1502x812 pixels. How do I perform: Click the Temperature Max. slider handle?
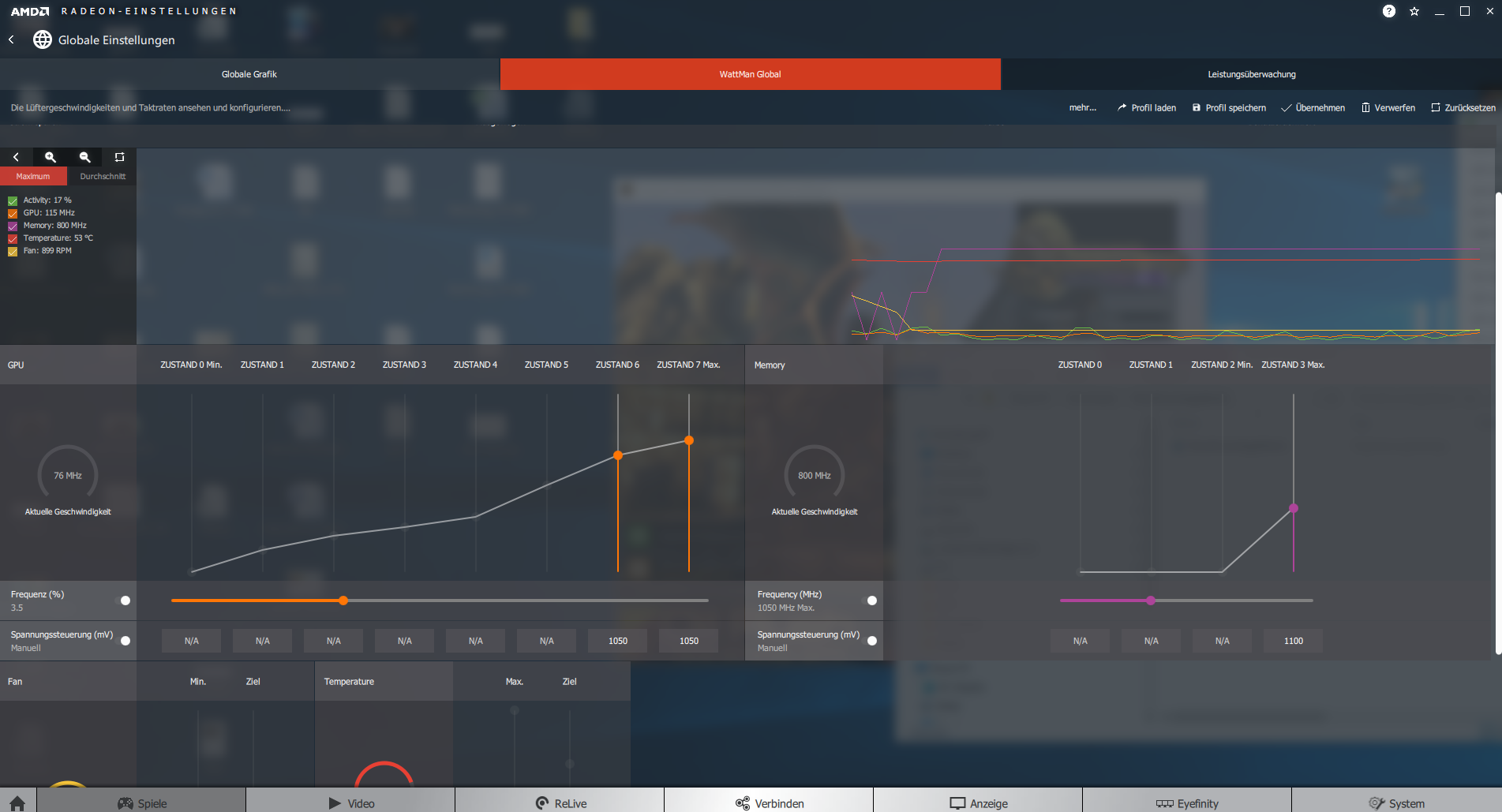click(515, 710)
